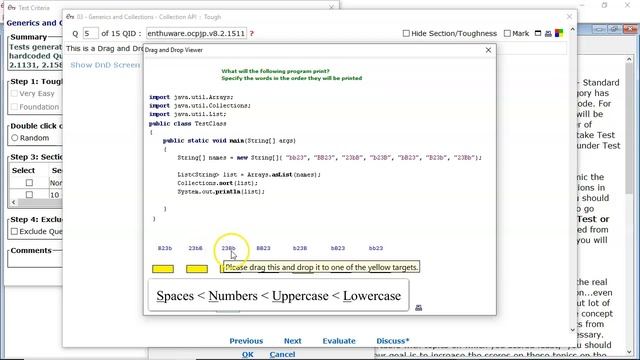This screenshot has width=640, height=360.
Task: Click the window layout icon beside Mark
Action: click(538, 33)
